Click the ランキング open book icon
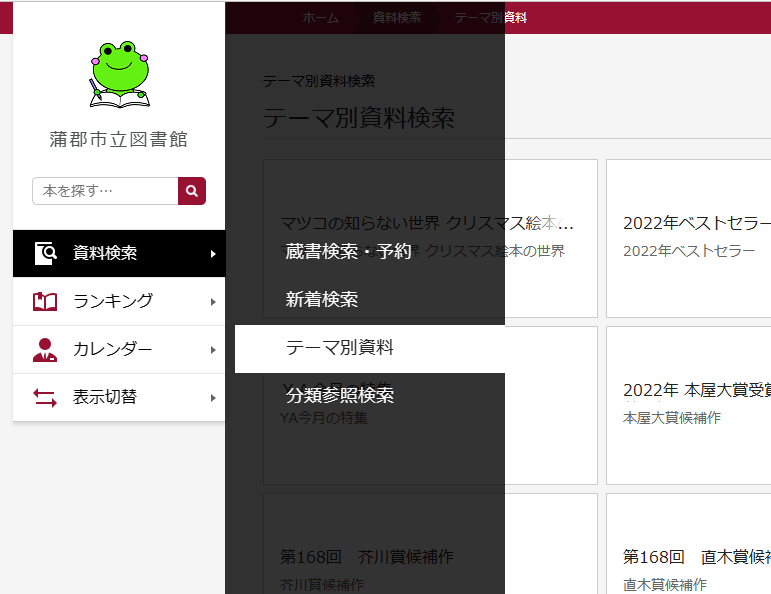The width and height of the screenshot is (771, 594). (x=45, y=301)
